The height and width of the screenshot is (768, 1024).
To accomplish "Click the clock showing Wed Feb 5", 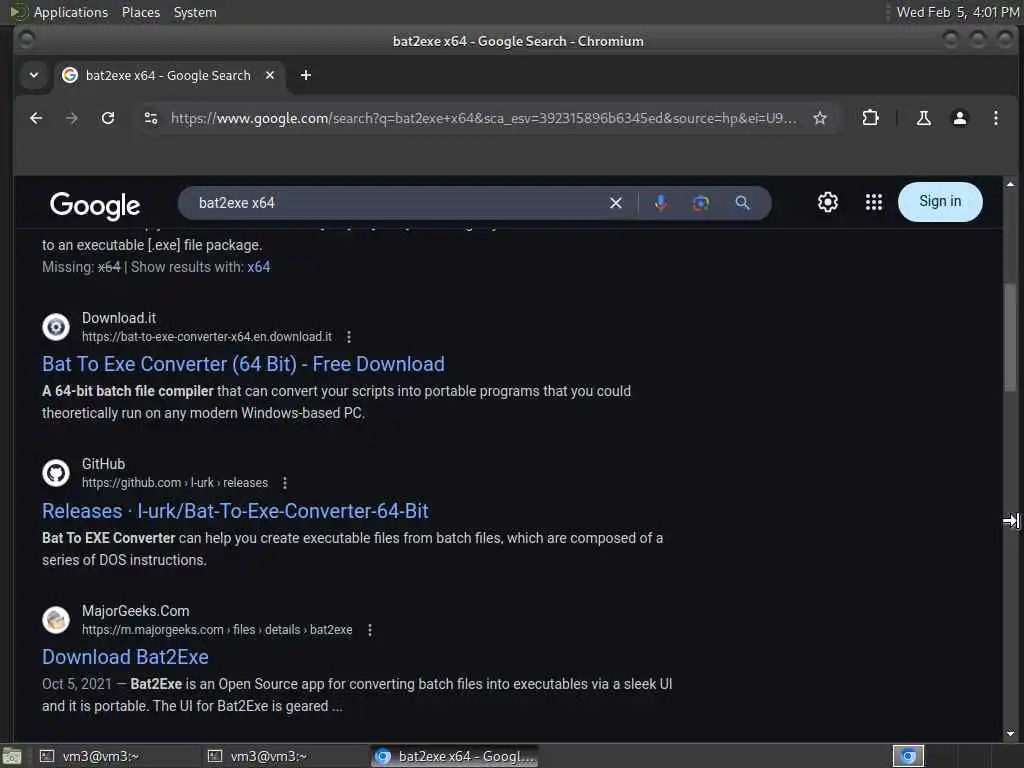I will (957, 12).
